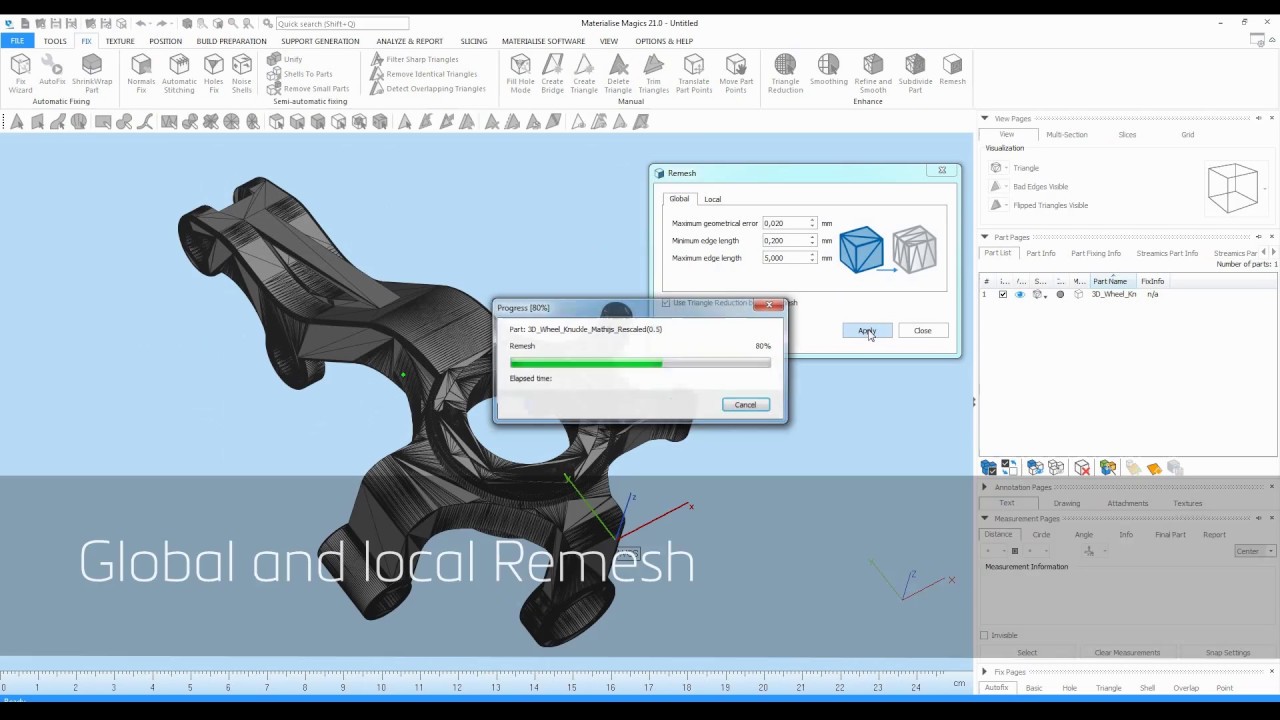Screen dimensions: 1280x720
Task: Click Remove Small Parts
Action: pyautogui.click(x=308, y=88)
